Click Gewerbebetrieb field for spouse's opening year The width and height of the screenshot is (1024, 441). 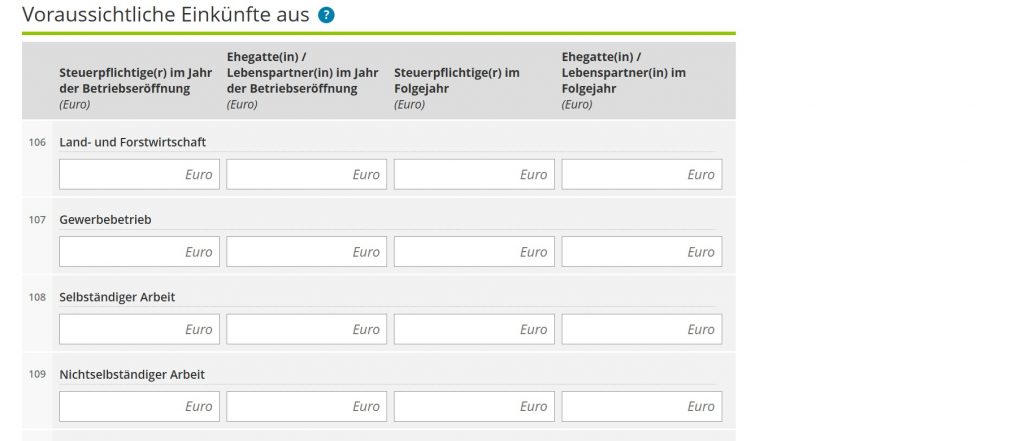[x=306, y=252]
